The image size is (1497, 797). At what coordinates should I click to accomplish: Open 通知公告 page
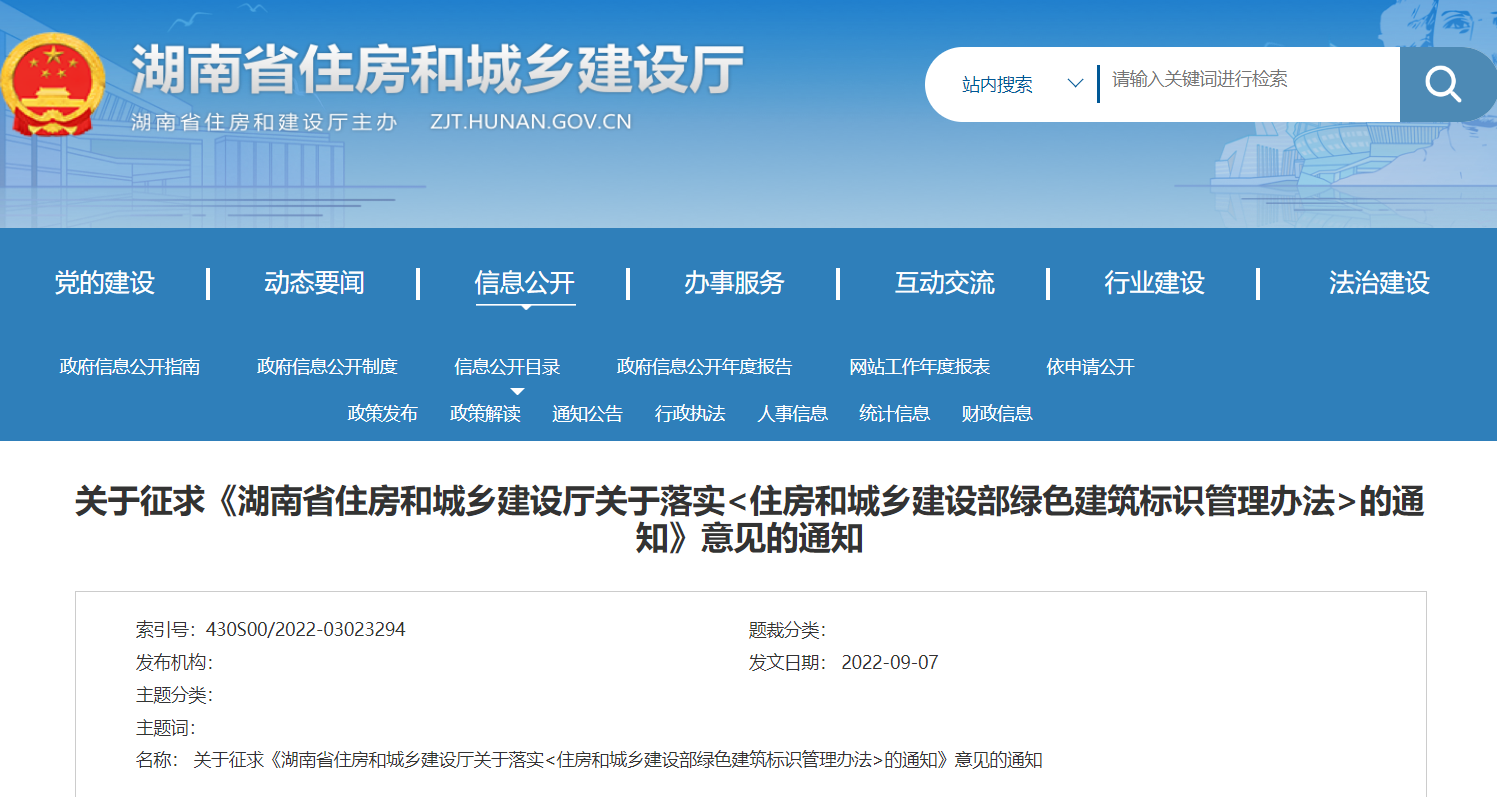pos(588,413)
